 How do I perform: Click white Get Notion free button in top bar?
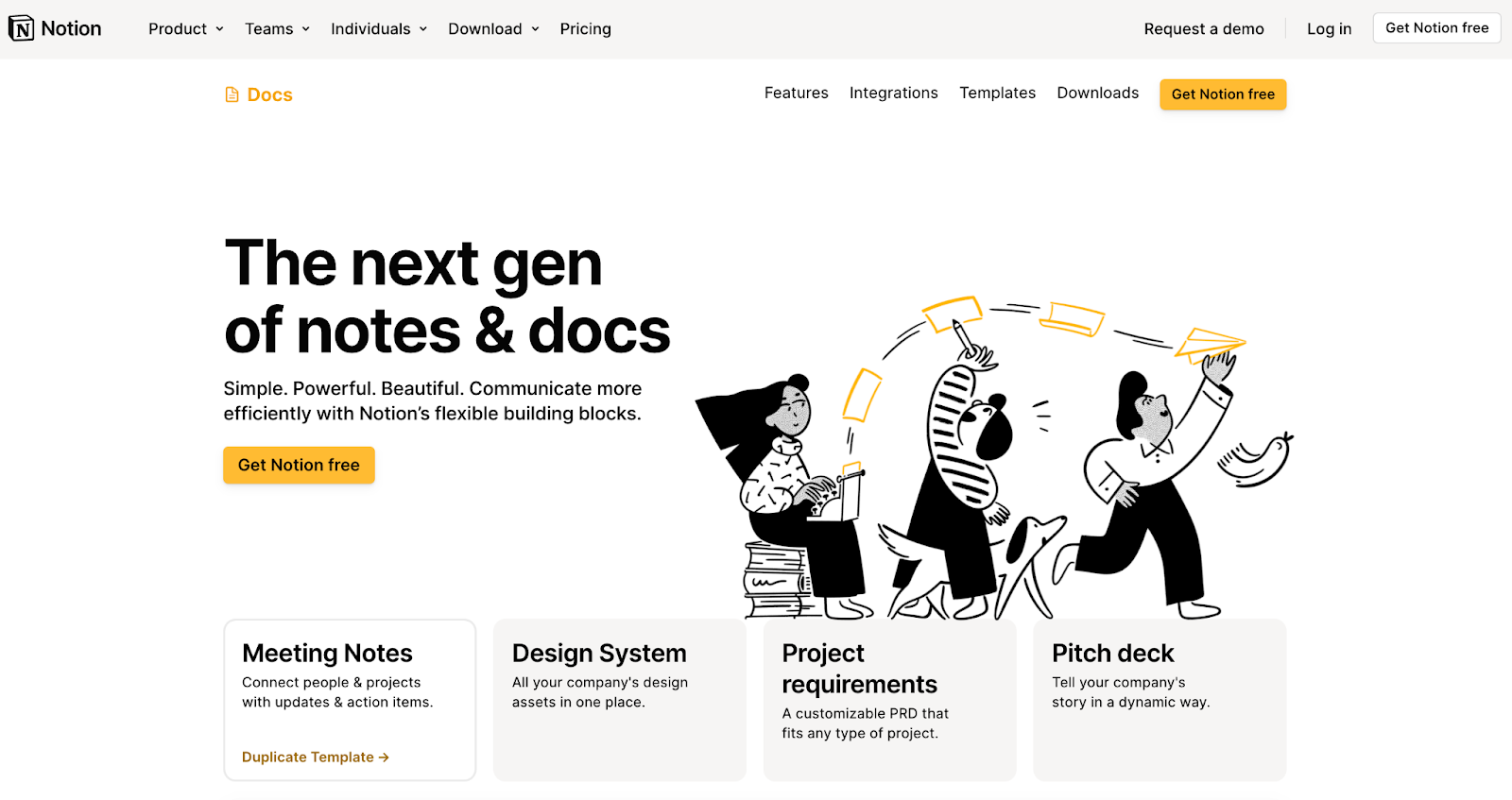pos(1436,28)
